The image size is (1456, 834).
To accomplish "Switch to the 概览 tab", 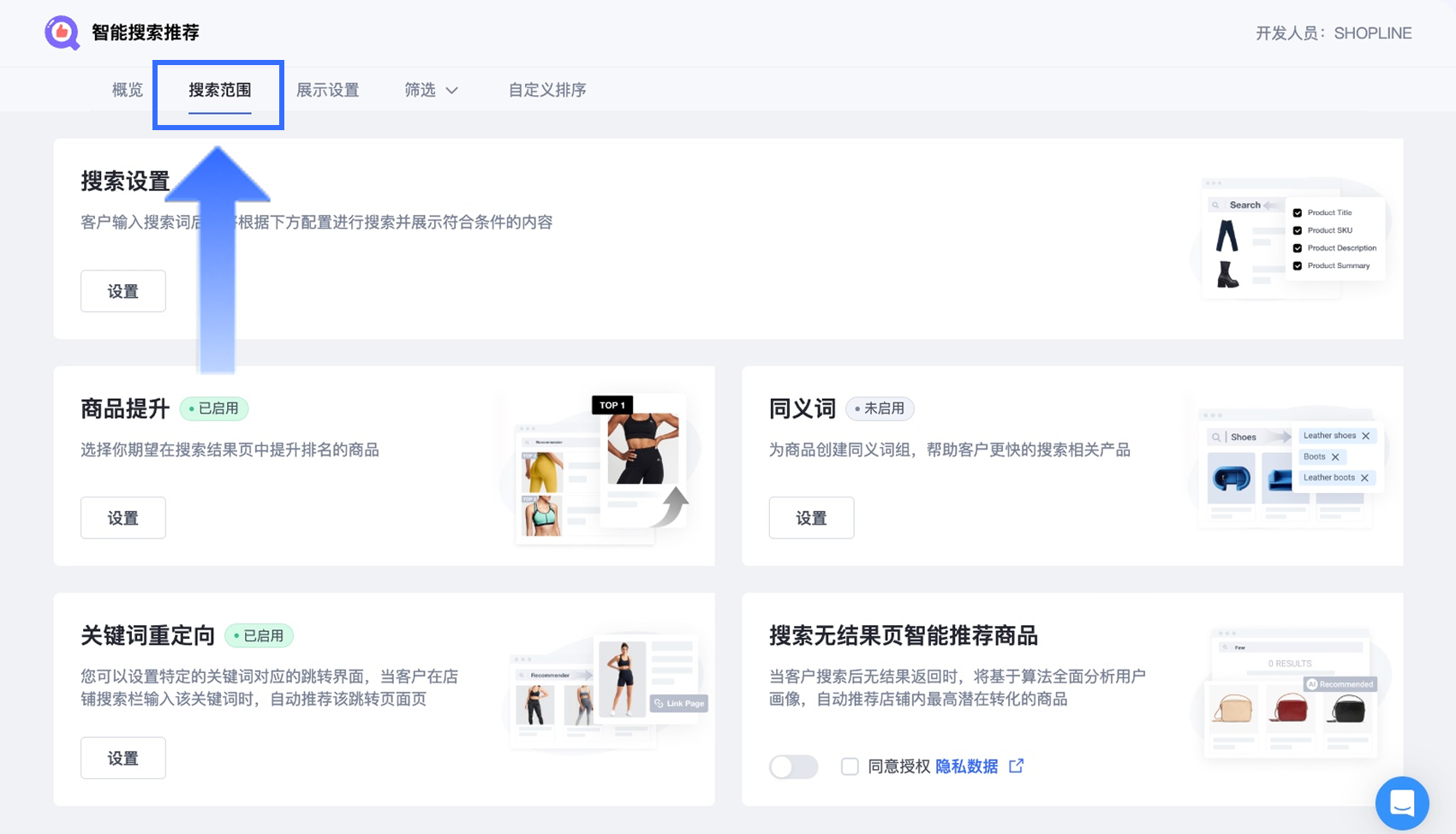I will pos(128,90).
